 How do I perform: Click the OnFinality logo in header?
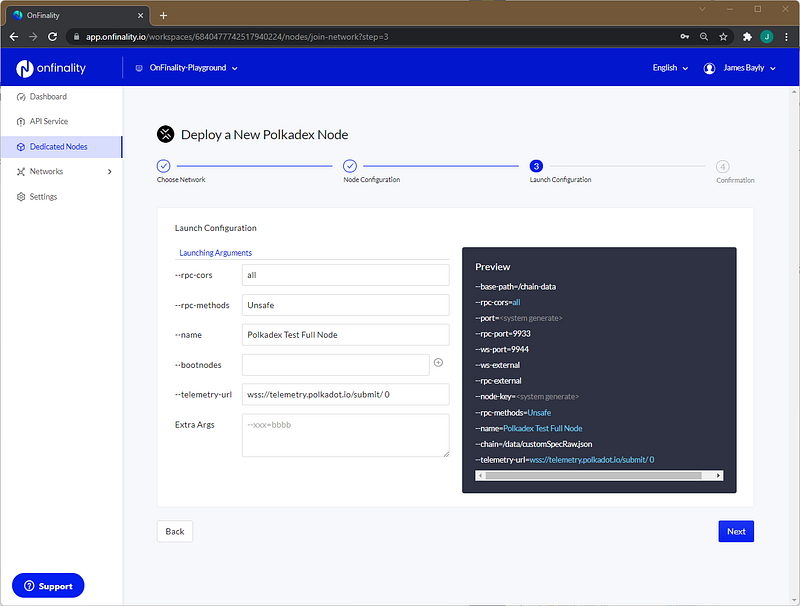pyautogui.click(x=51, y=68)
